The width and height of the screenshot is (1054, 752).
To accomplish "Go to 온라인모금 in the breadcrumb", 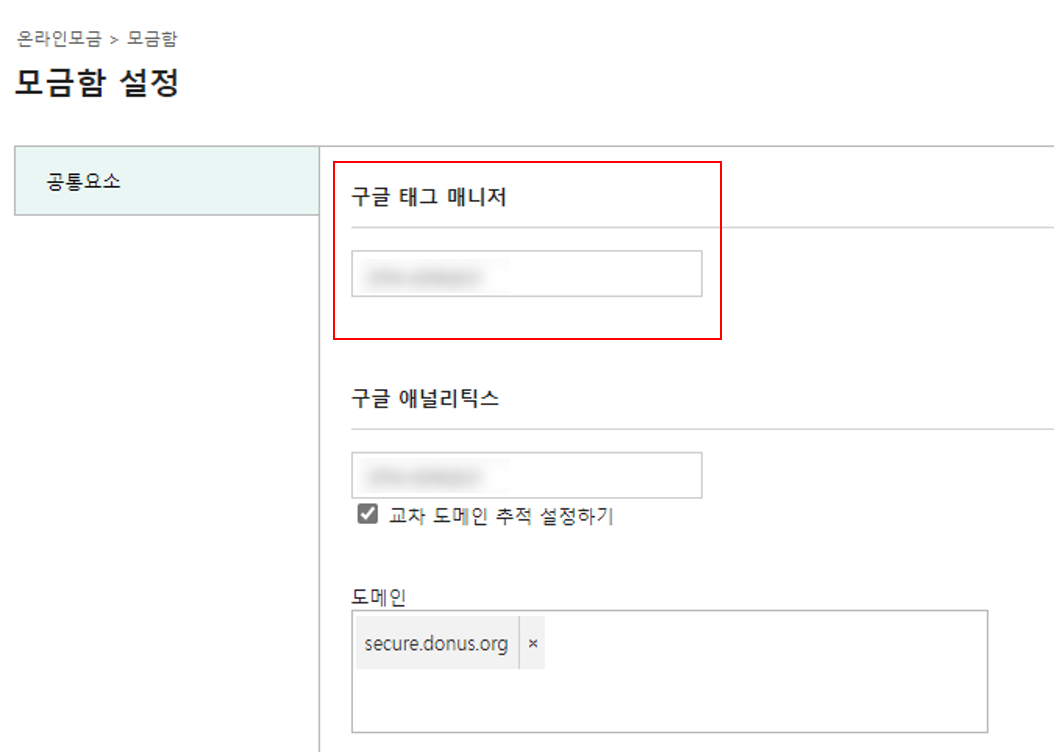I will coord(59,39).
